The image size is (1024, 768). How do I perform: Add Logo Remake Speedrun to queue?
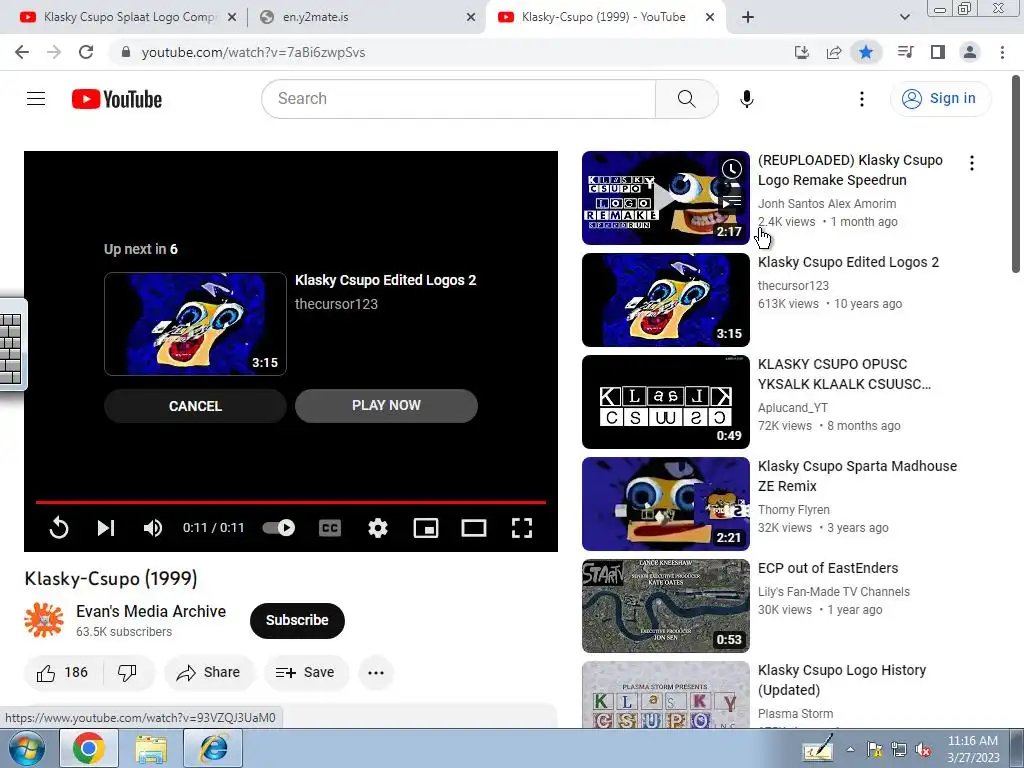click(x=731, y=202)
